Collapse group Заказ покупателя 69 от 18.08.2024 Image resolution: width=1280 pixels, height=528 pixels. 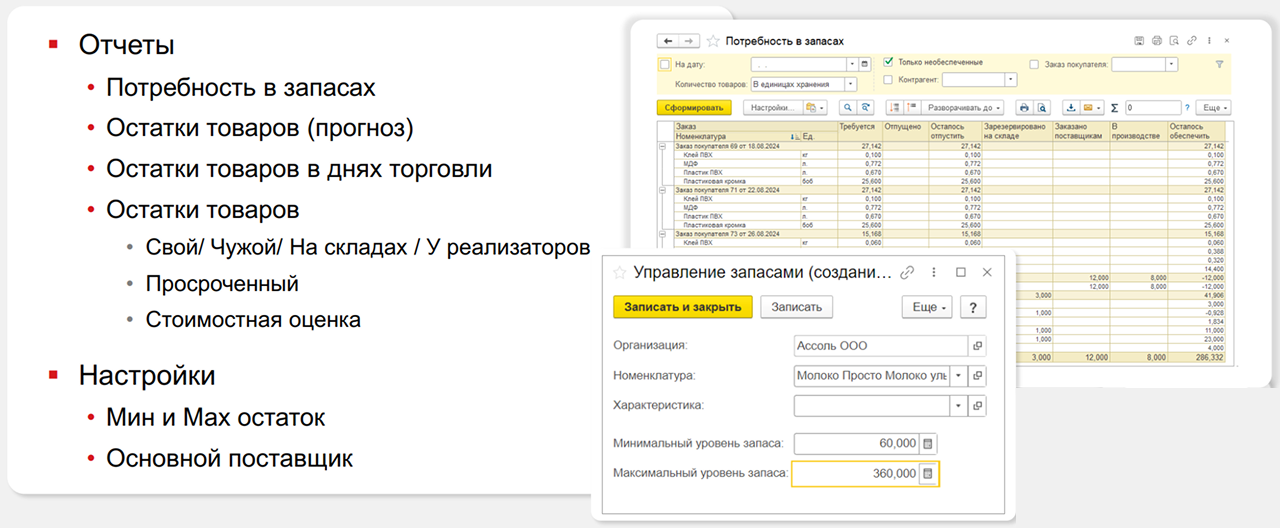point(662,146)
